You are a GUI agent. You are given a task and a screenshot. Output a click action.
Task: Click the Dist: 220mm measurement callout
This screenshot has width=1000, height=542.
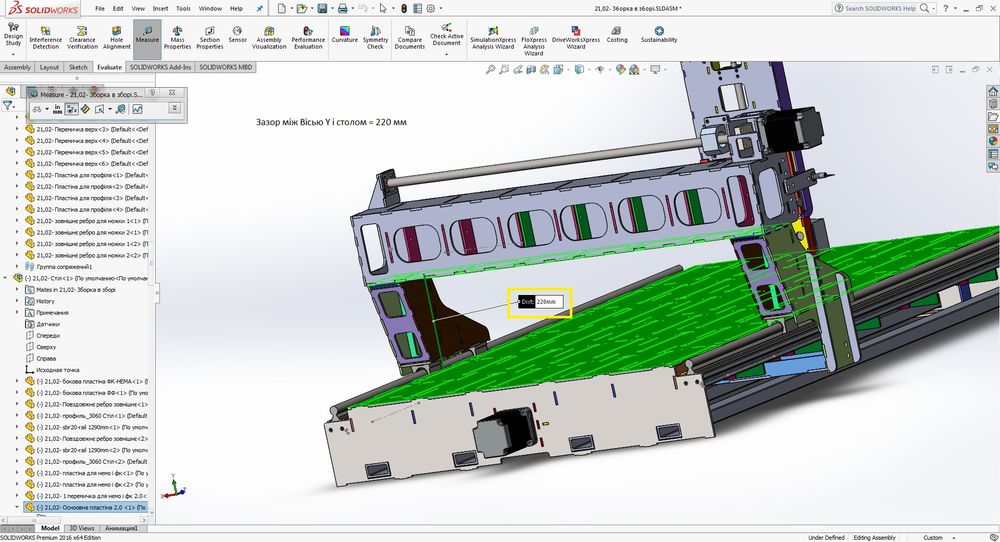pyautogui.click(x=540, y=302)
